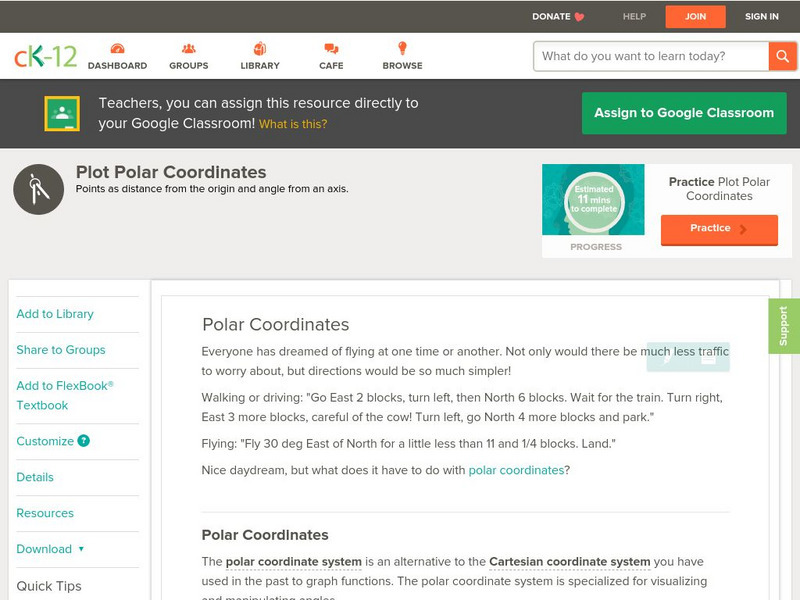Click the bold 'Polar Coordinates' section subheading
The width and height of the screenshot is (800, 600).
coord(265,535)
